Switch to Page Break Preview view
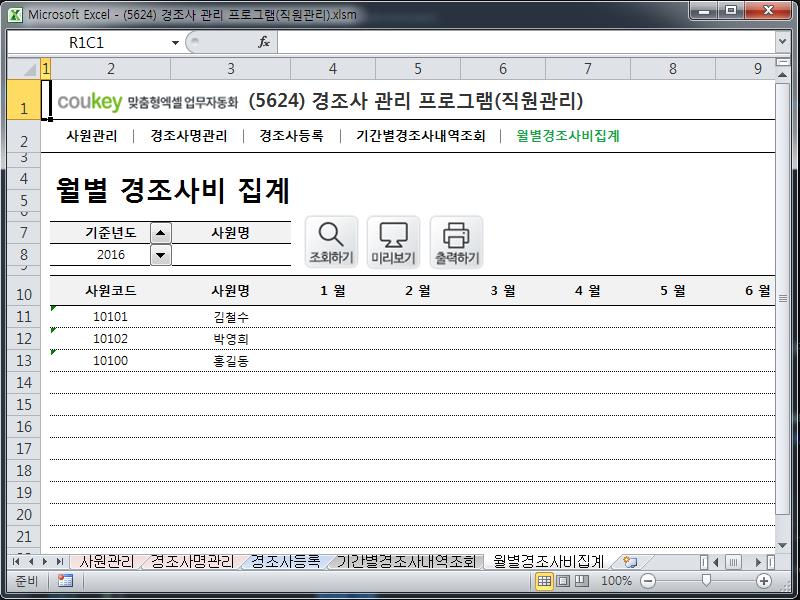 [582, 581]
